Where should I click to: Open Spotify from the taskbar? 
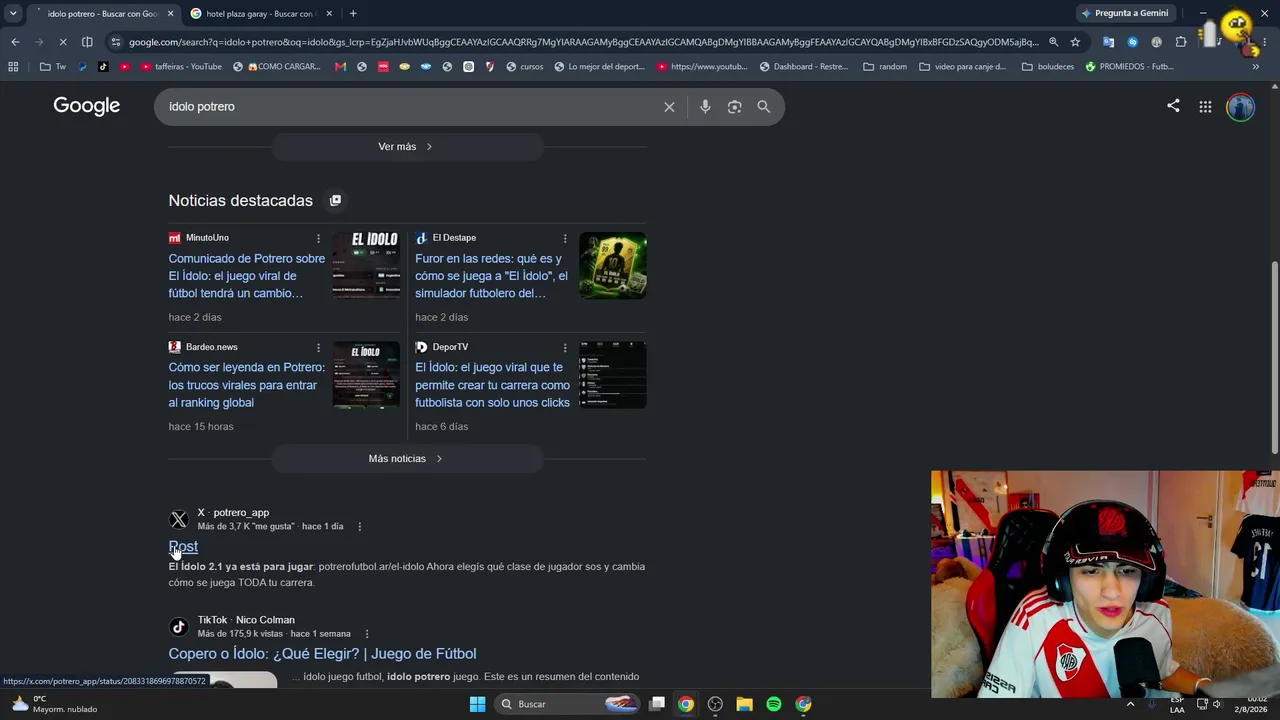774,704
